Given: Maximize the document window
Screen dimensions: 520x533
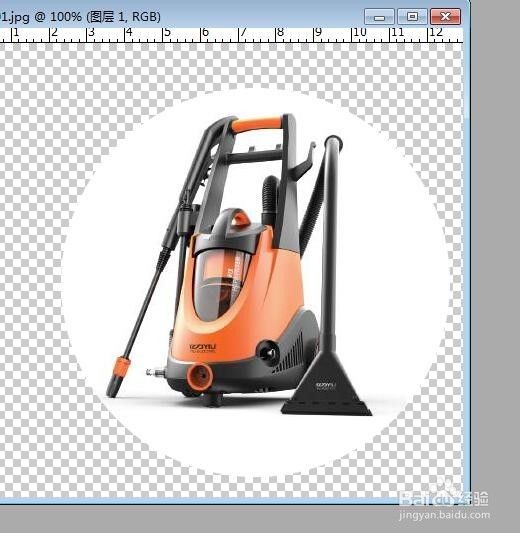Looking at the screenshot, I should pyautogui.click(x=412, y=17).
